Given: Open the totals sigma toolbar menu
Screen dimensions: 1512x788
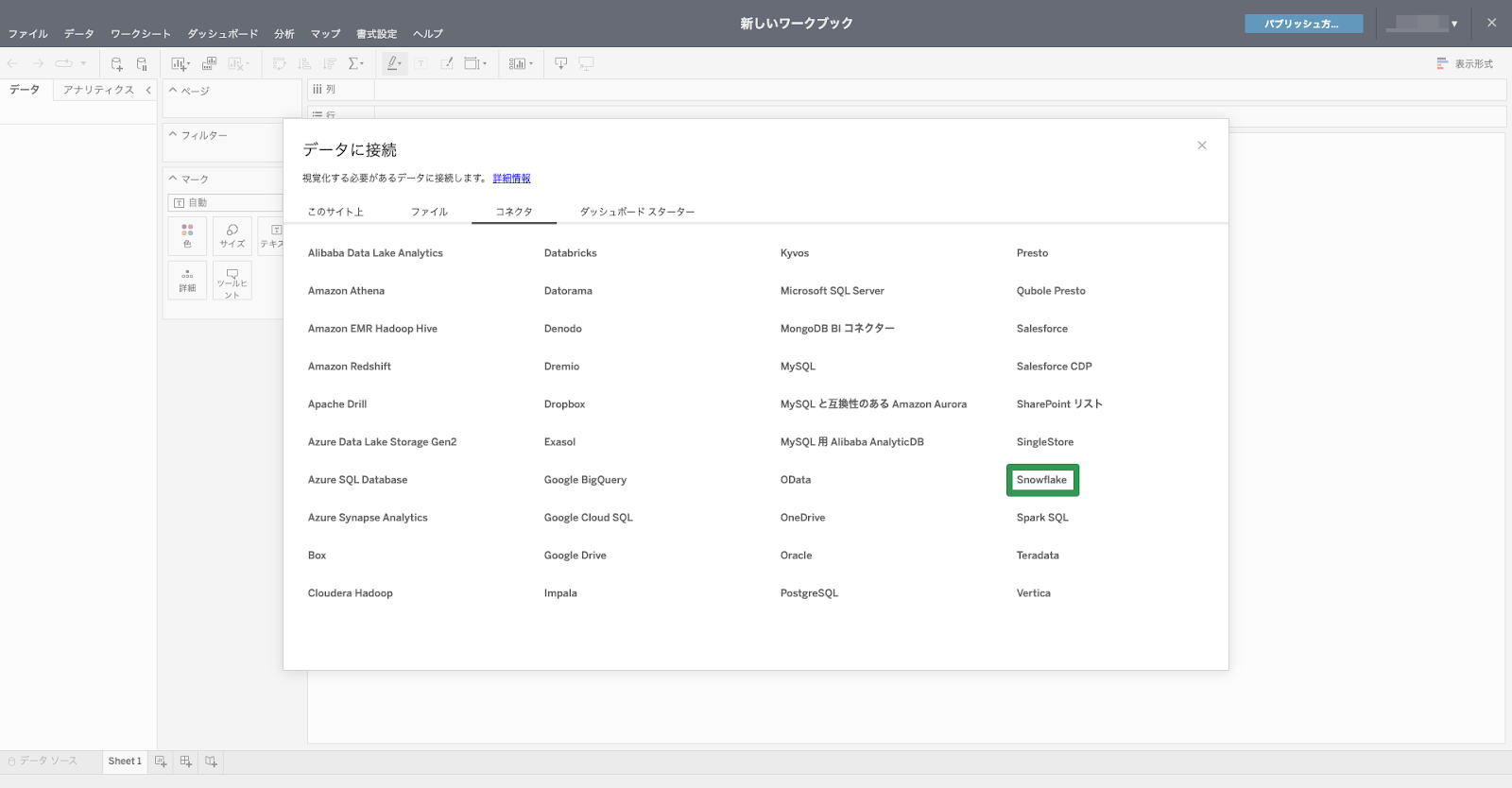Looking at the screenshot, I should click(x=356, y=64).
